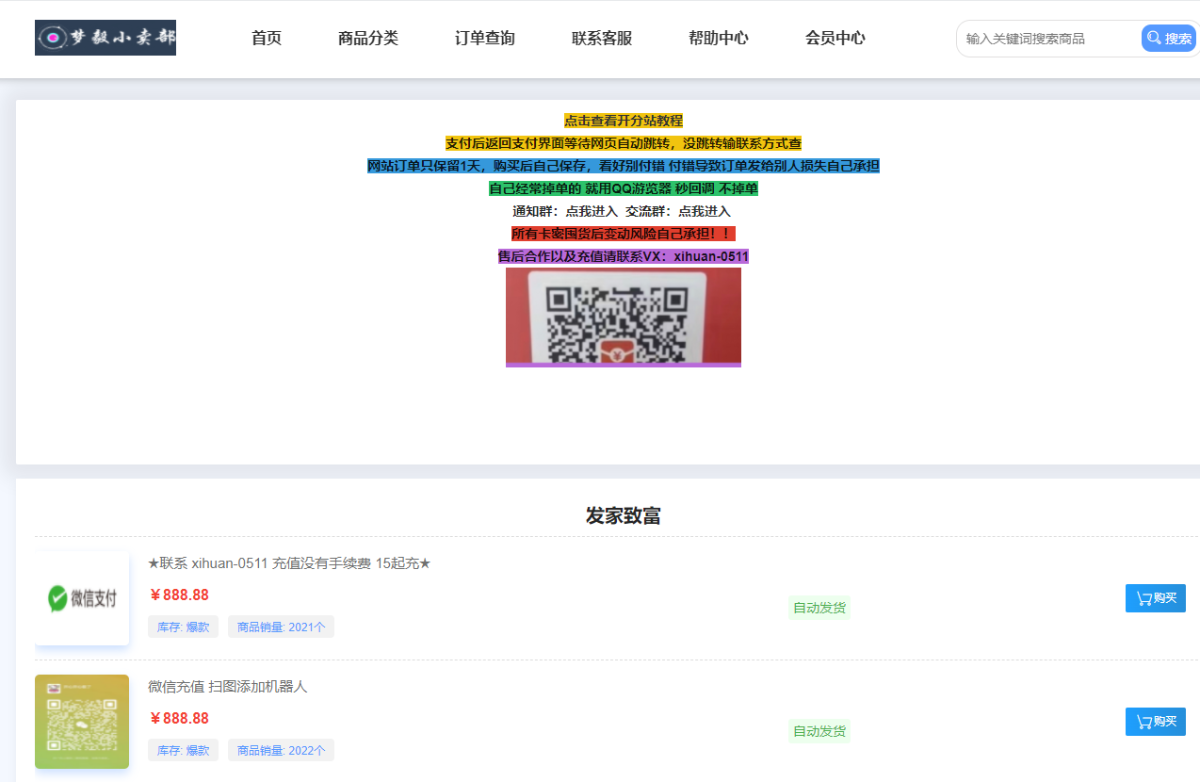Image resolution: width=1200 pixels, height=782 pixels.
Task: Buy the 微信充值 item with 购买
Action: pyautogui.click(x=1155, y=721)
